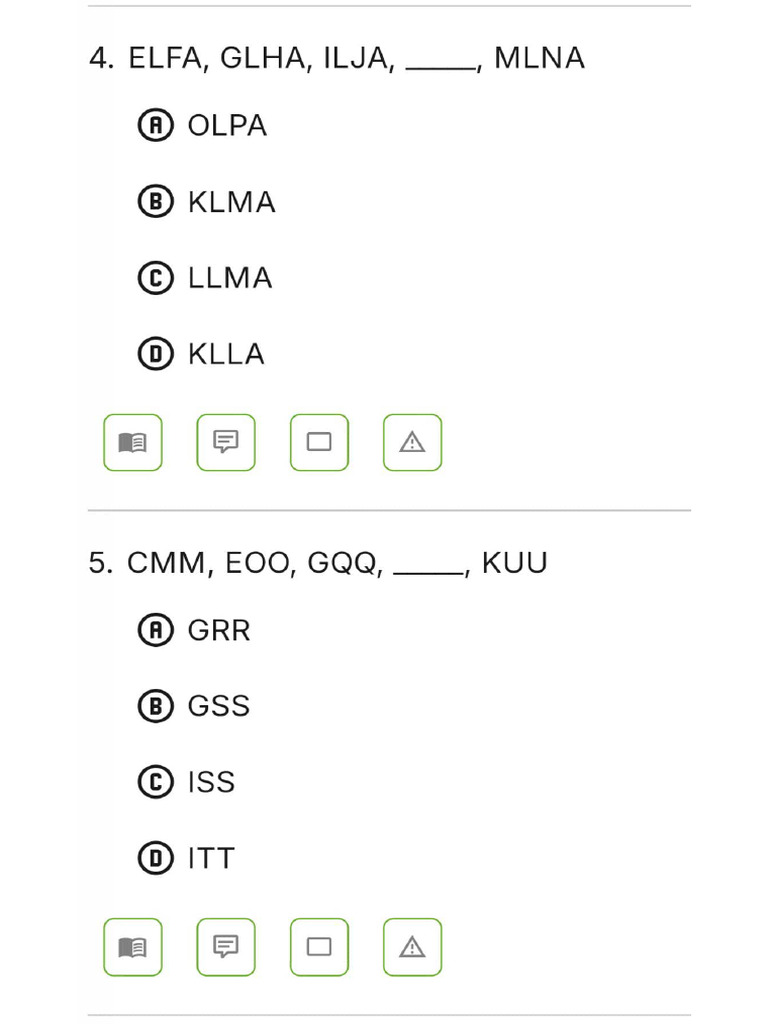Click the warning triangle icon under question 5
Screen dimensions: 768x1024
click(412, 947)
